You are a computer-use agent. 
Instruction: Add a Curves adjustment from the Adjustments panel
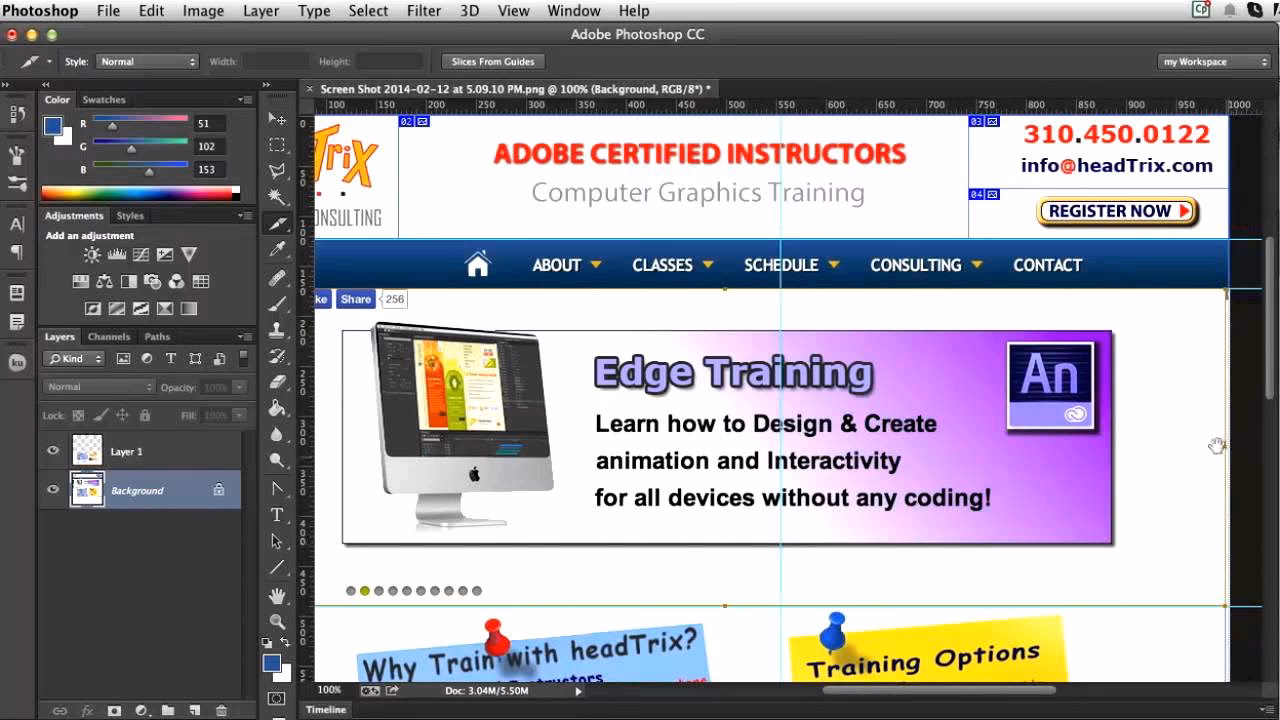[x=141, y=253]
